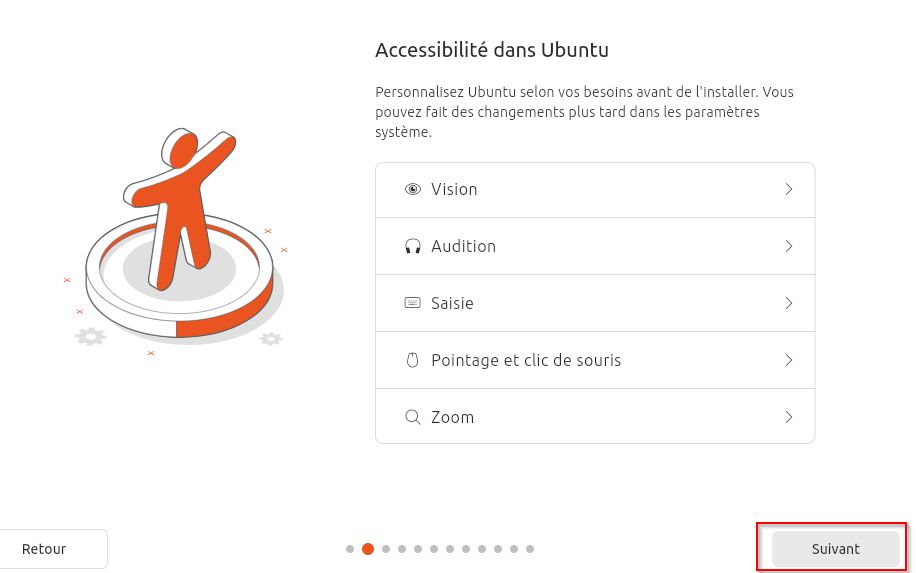The height and width of the screenshot is (573, 916).
Task: Click the headphones icon next to Audition
Action: click(412, 246)
